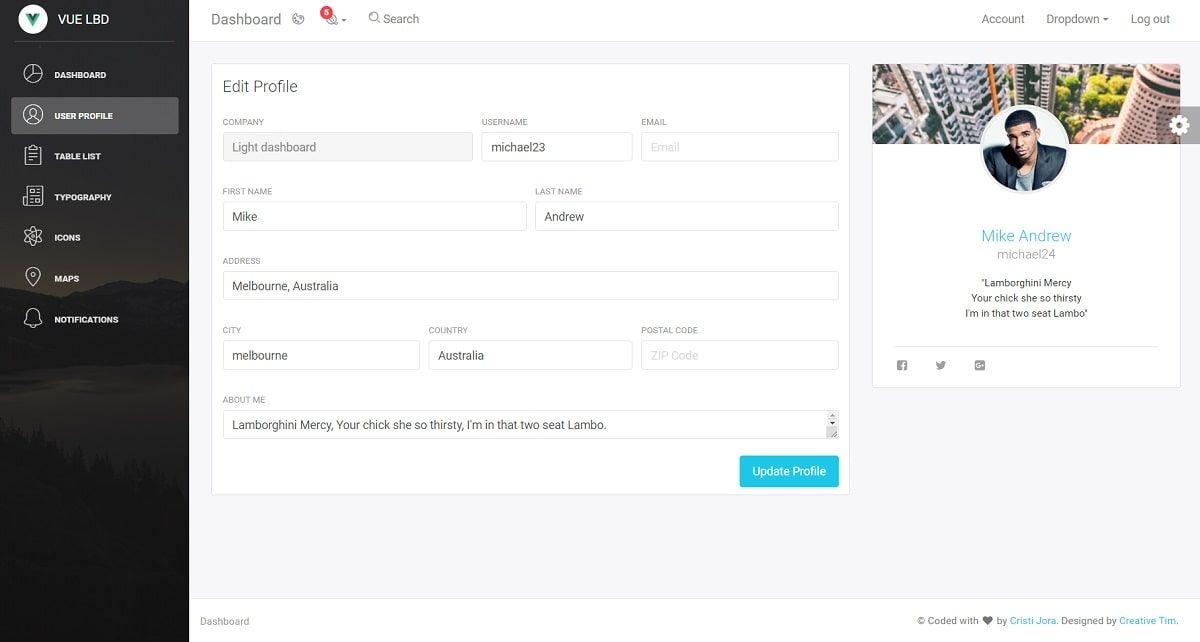1200x642 pixels.
Task: Open the Typography section icon
Action: [33, 196]
